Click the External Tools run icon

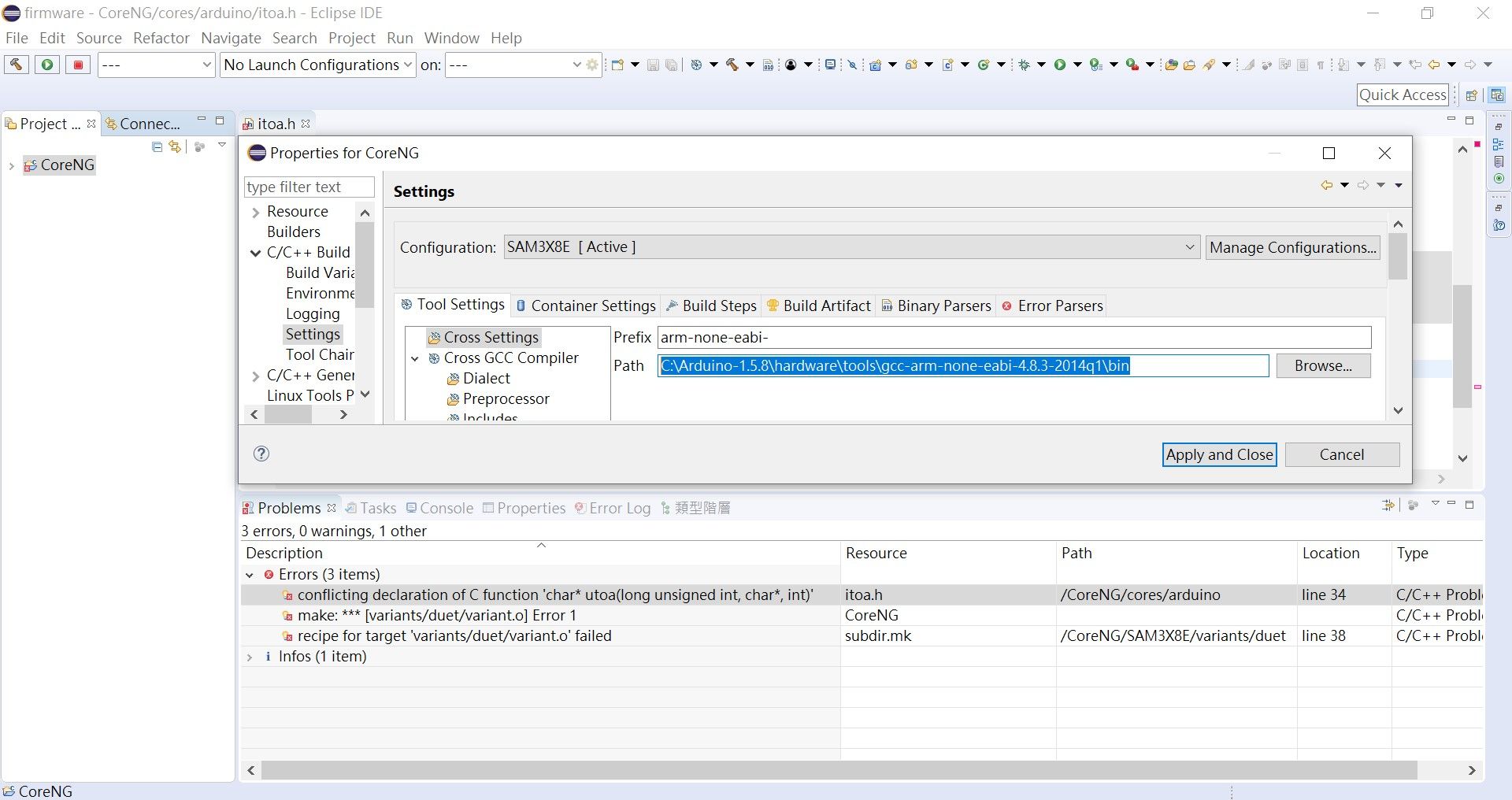pyautogui.click(x=1132, y=65)
